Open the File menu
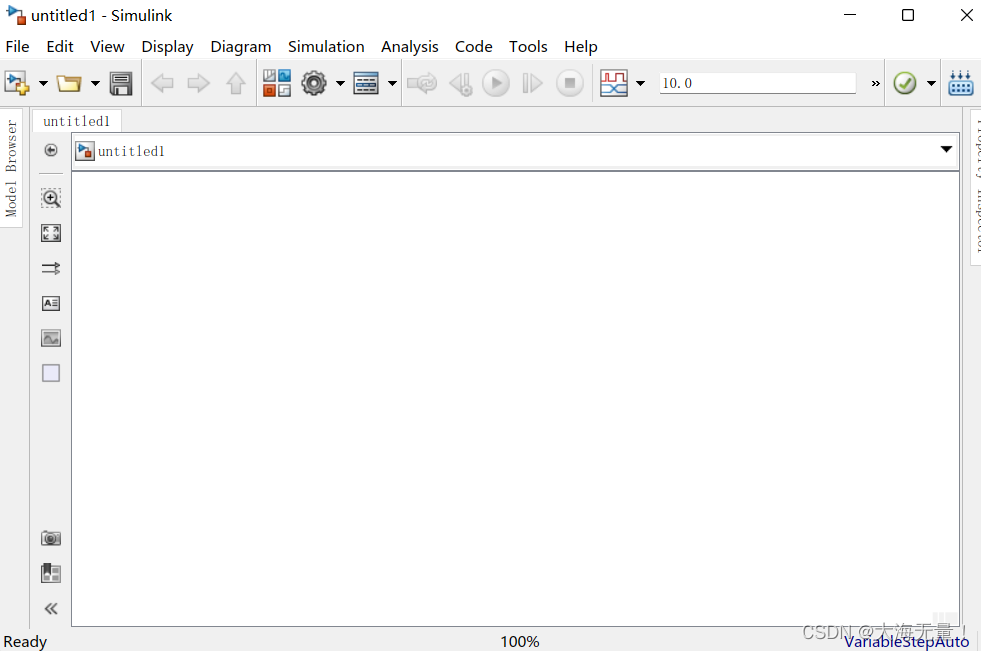 click(x=18, y=47)
